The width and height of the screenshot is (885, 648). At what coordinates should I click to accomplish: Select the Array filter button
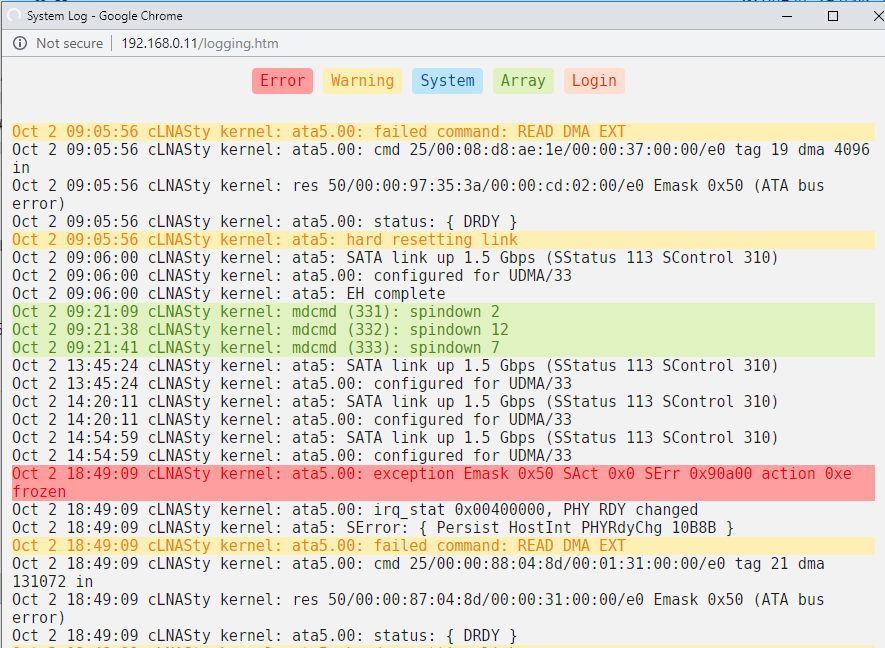(523, 81)
